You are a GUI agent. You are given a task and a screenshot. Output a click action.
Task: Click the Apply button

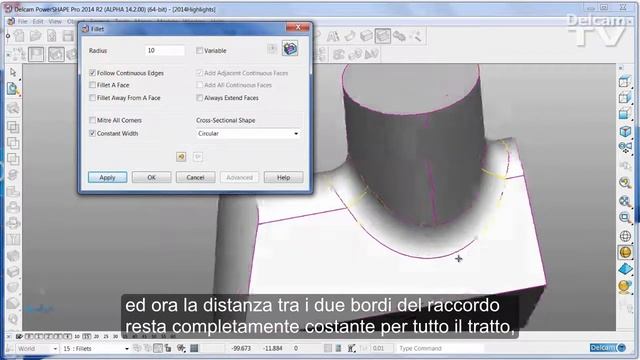[107, 177]
